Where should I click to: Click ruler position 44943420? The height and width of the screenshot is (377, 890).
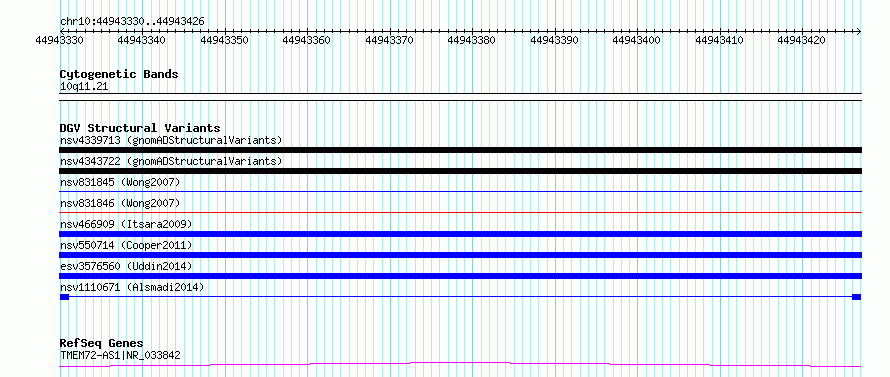point(801,40)
